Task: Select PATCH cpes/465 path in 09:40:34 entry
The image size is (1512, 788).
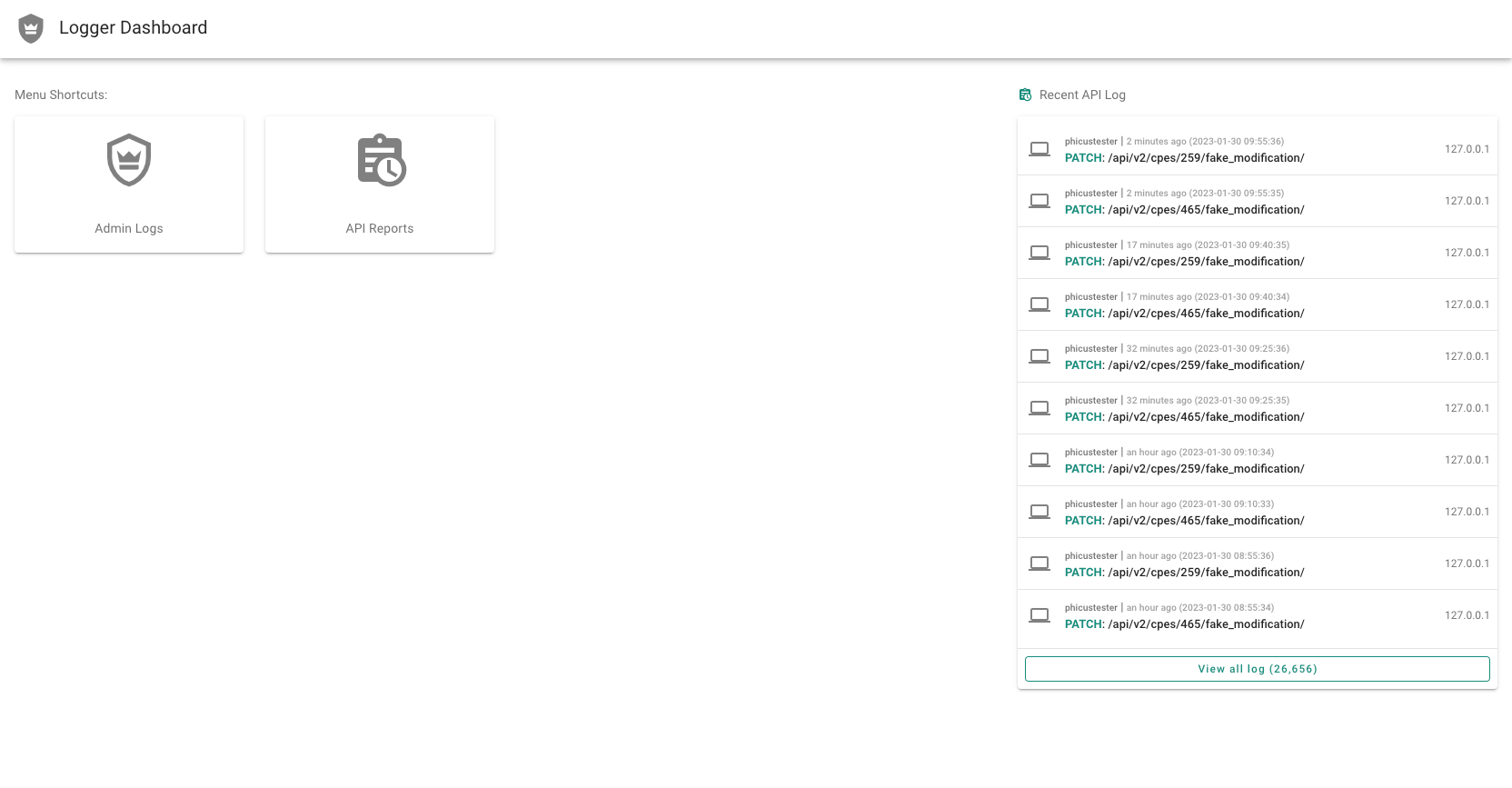Action: click(1185, 314)
